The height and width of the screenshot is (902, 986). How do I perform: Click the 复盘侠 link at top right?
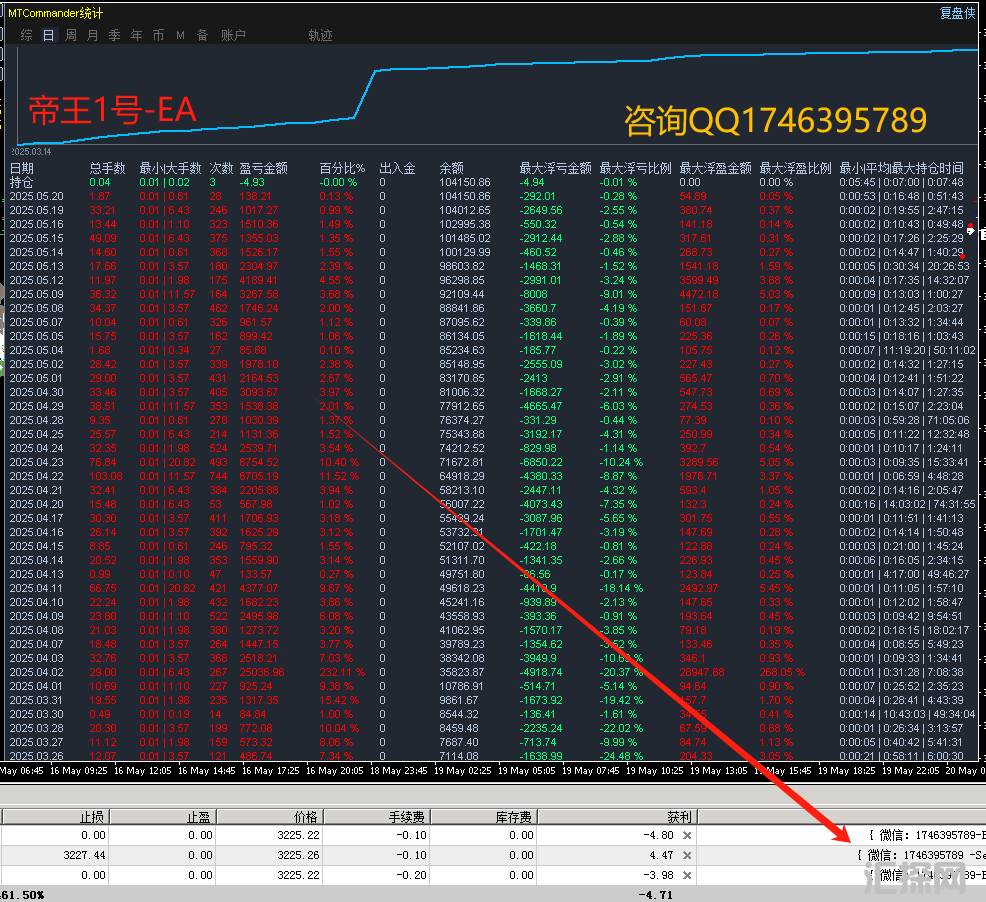(957, 13)
